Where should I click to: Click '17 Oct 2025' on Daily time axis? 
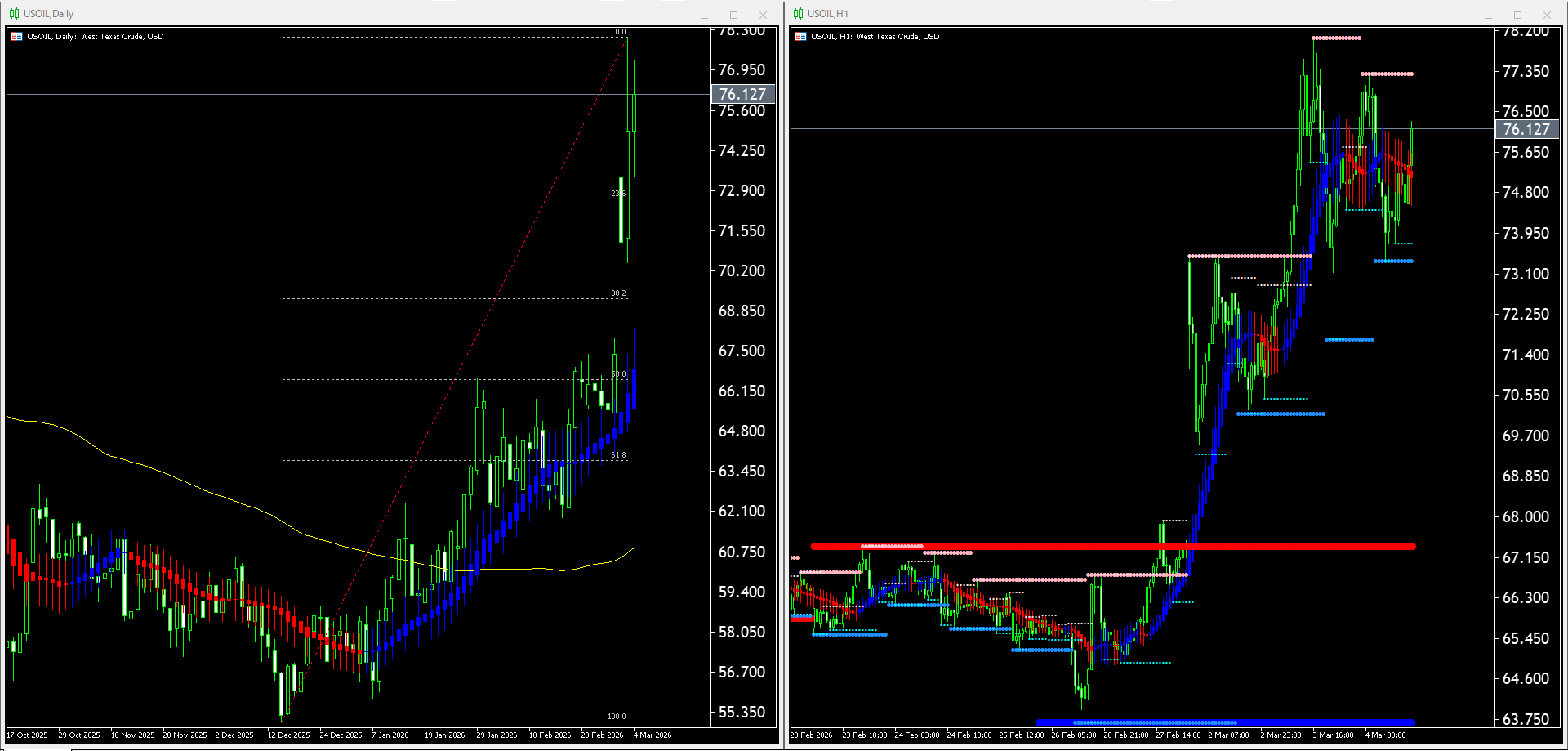28,735
